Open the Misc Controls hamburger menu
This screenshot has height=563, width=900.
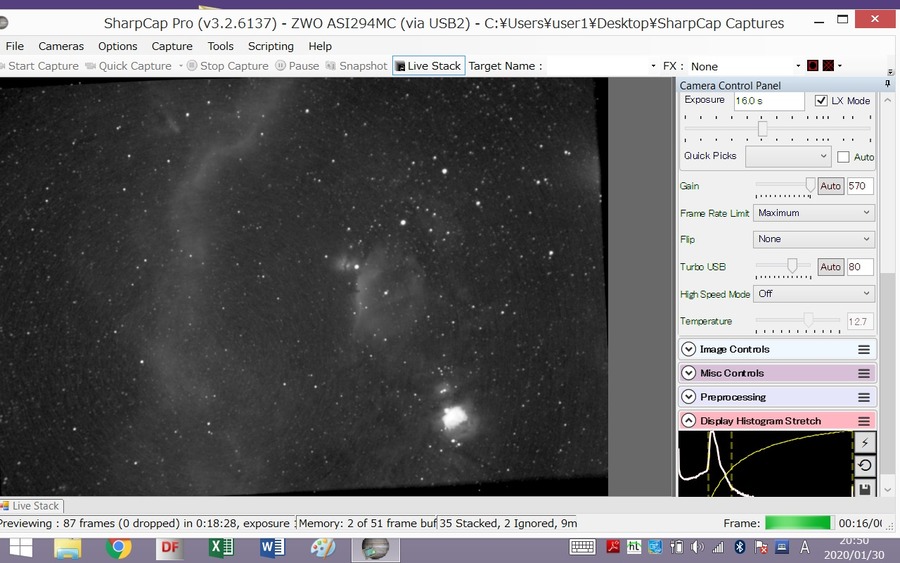pyautogui.click(x=864, y=374)
